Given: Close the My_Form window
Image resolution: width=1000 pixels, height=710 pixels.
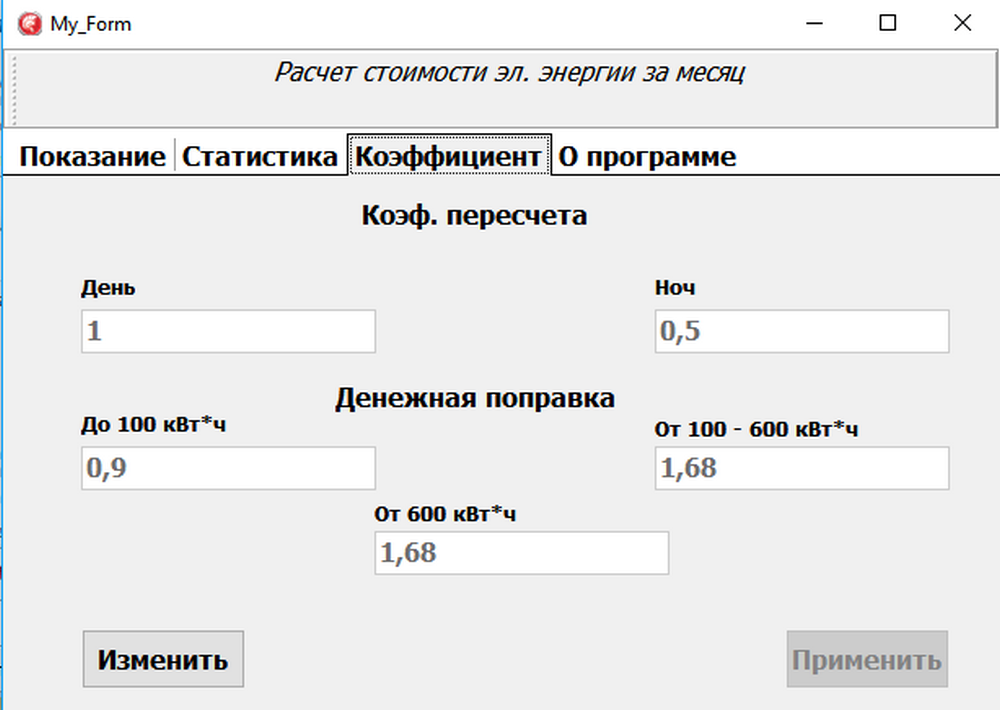Looking at the screenshot, I should [962, 23].
